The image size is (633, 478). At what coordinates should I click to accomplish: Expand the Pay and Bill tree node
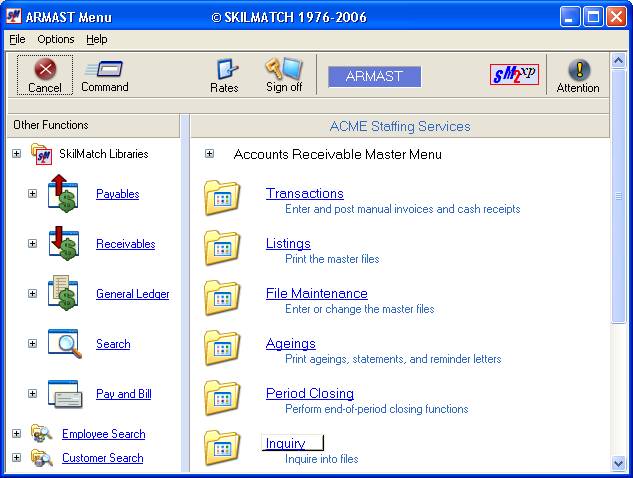32,394
